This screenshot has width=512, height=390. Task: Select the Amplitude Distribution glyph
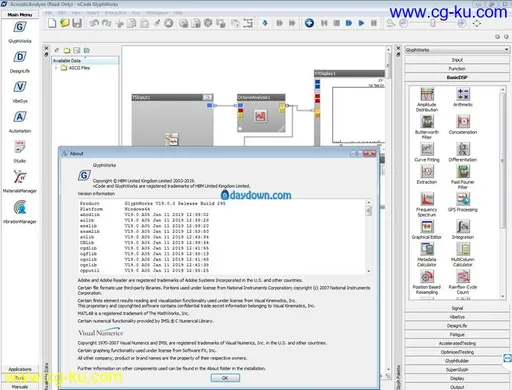427,94
